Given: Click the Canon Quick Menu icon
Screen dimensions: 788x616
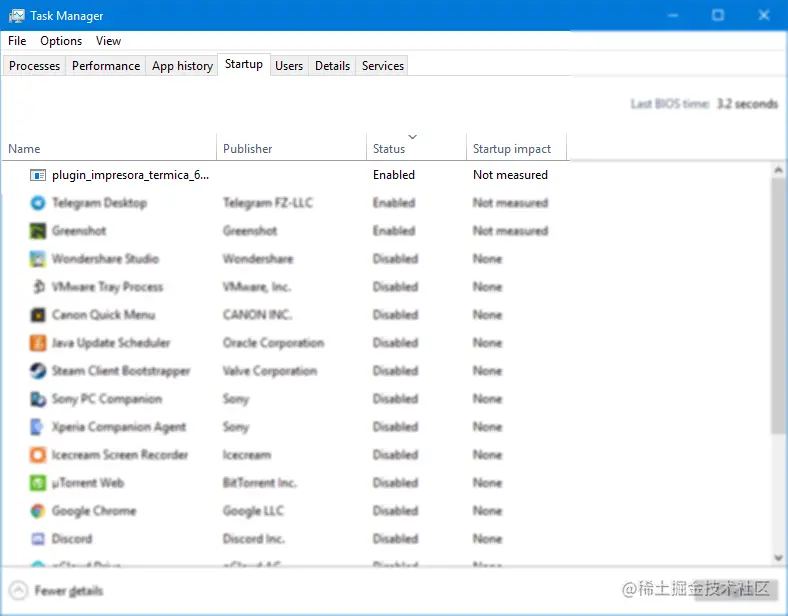Looking at the screenshot, I should point(38,315).
